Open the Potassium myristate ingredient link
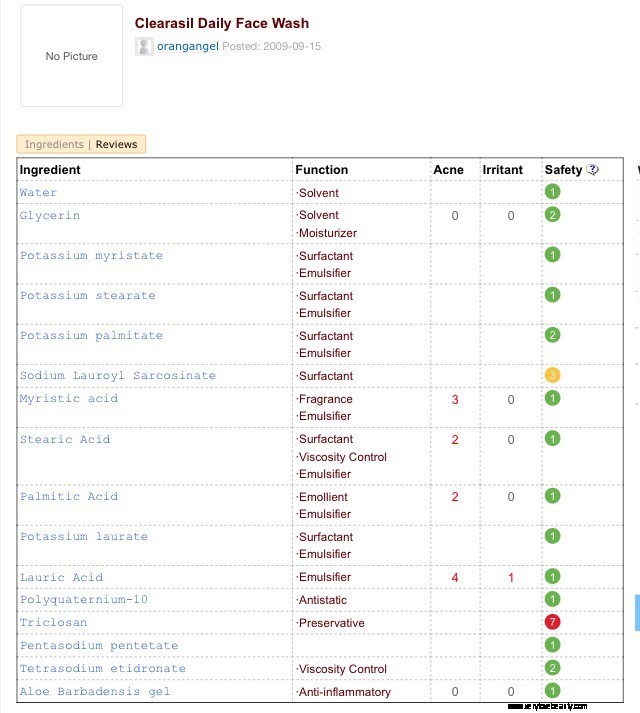The image size is (640, 713). [91, 256]
